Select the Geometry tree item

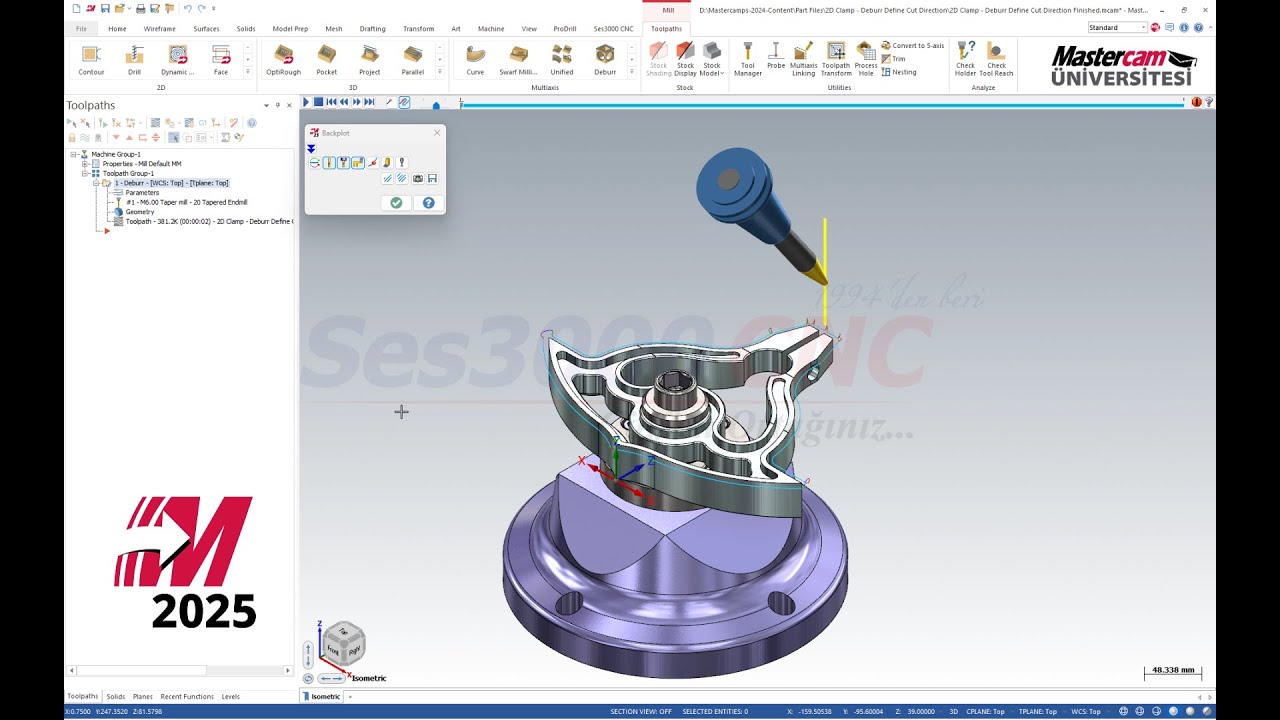[140, 212]
